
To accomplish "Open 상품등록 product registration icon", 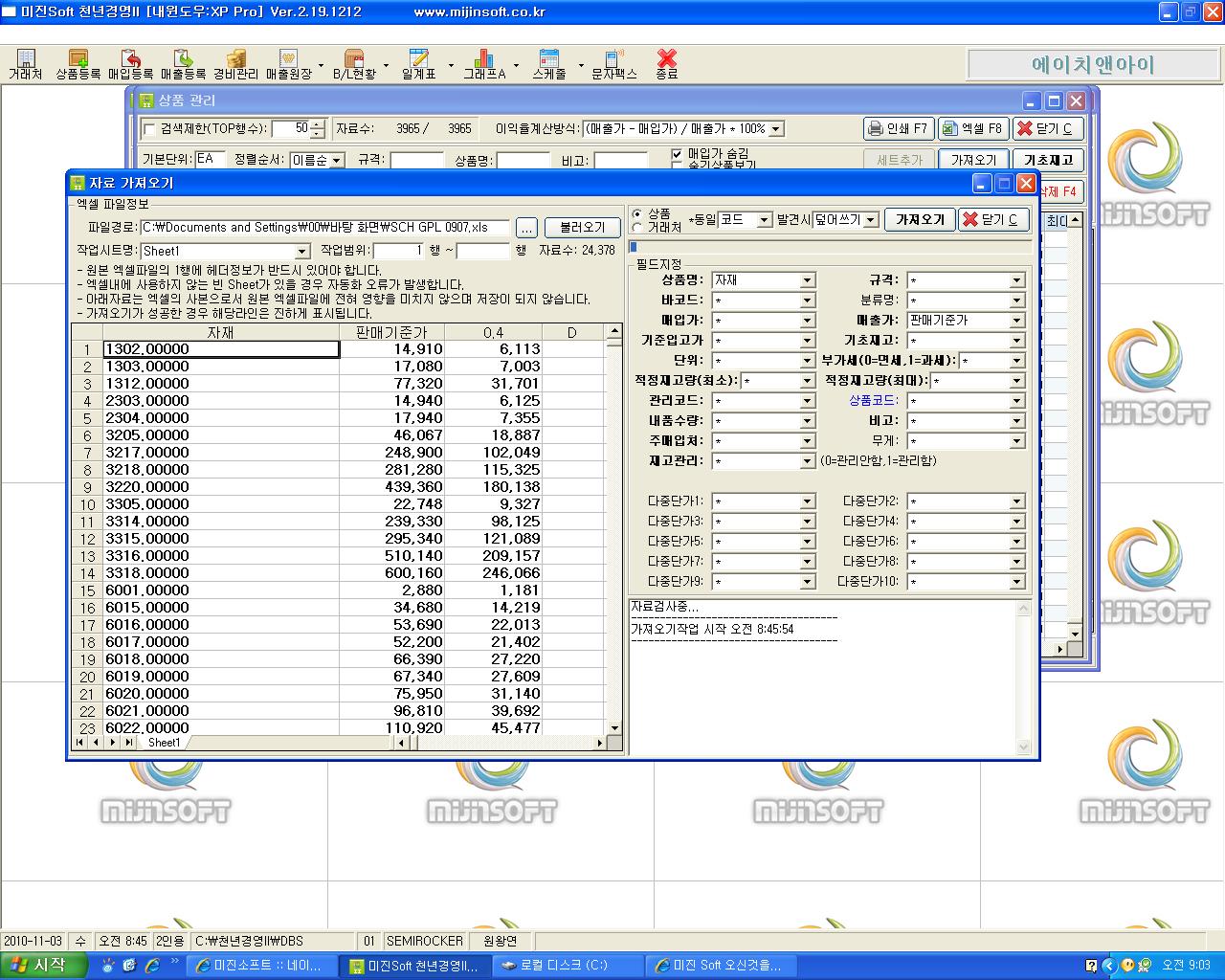I will tap(78, 65).
